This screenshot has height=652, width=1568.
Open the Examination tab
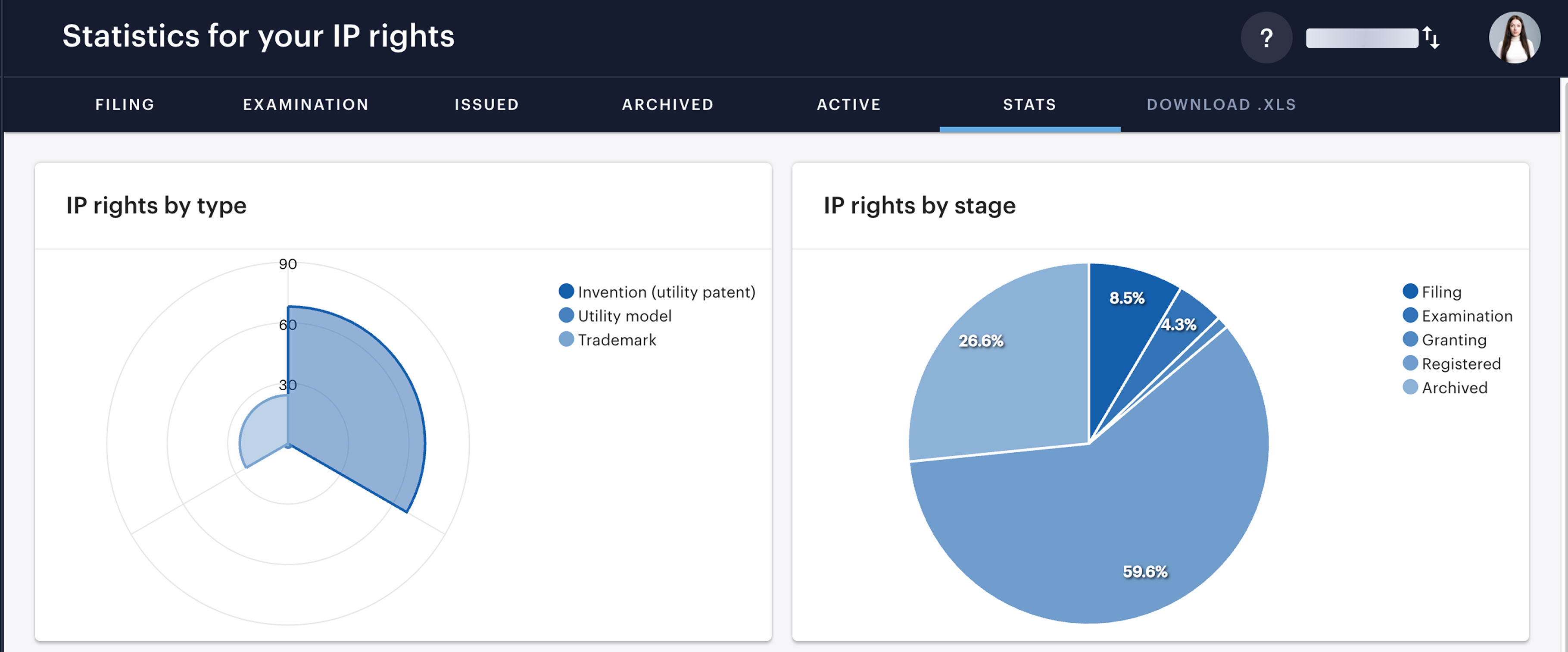(305, 105)
